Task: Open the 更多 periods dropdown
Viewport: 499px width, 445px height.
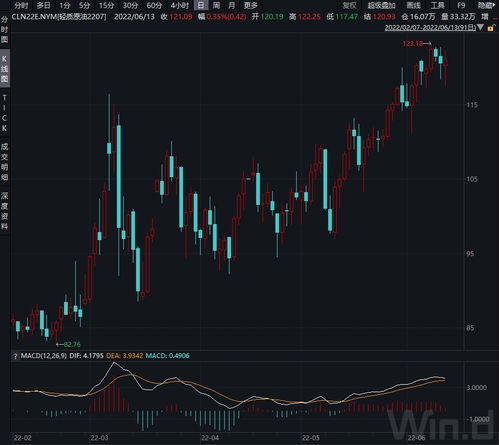Action: 251,5
